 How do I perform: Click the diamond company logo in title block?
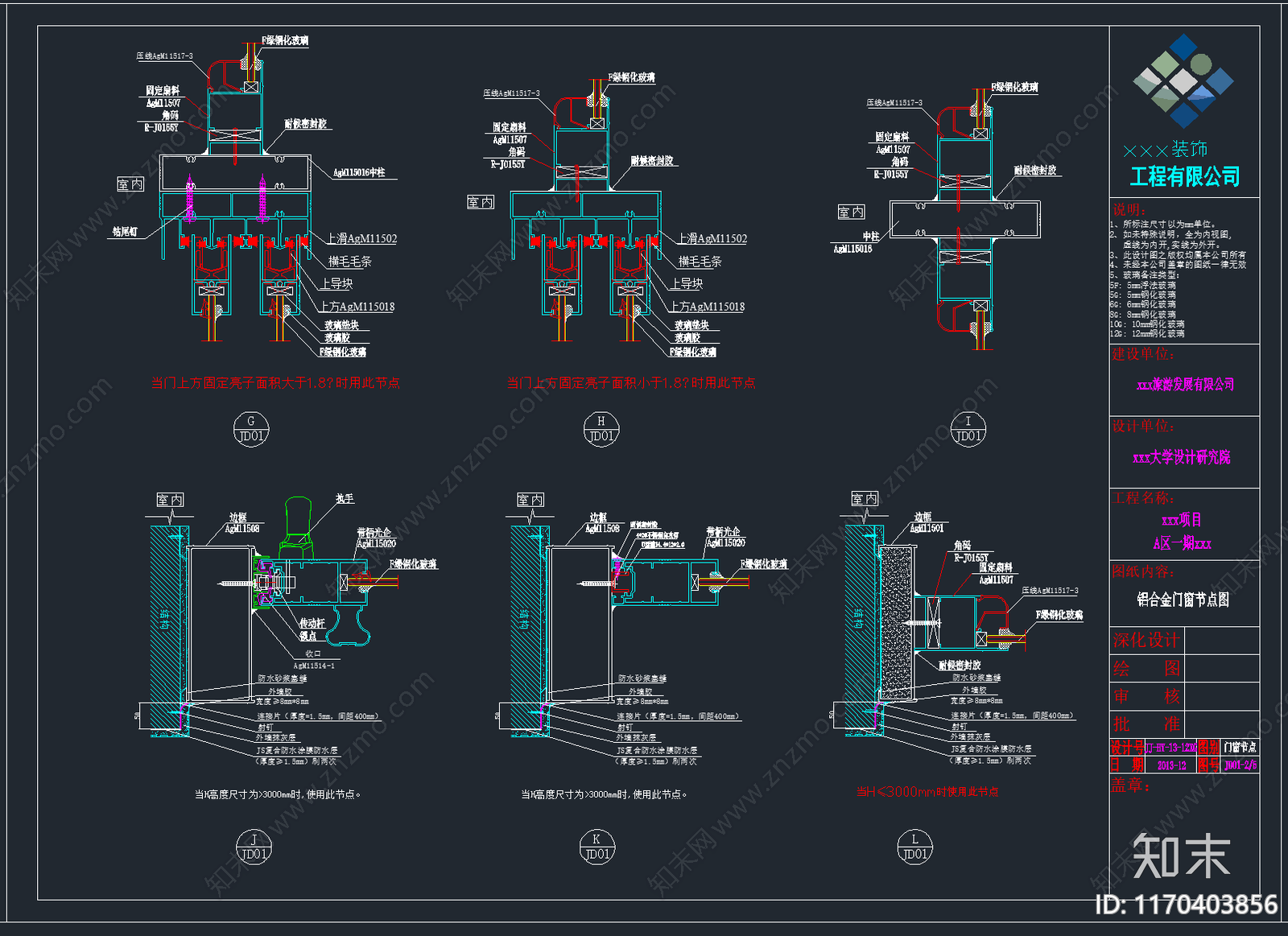tap(1183, 80)
